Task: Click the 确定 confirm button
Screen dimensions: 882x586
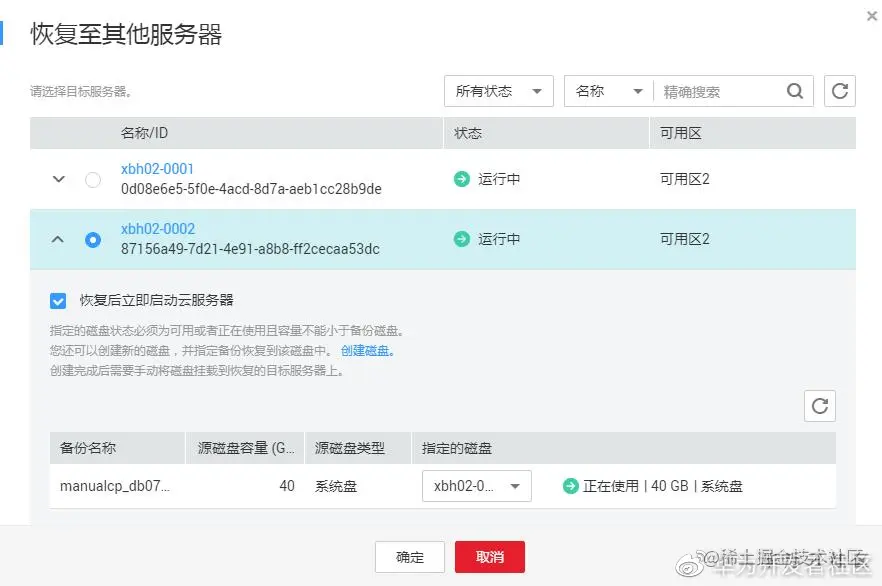Action: [409, 557]
